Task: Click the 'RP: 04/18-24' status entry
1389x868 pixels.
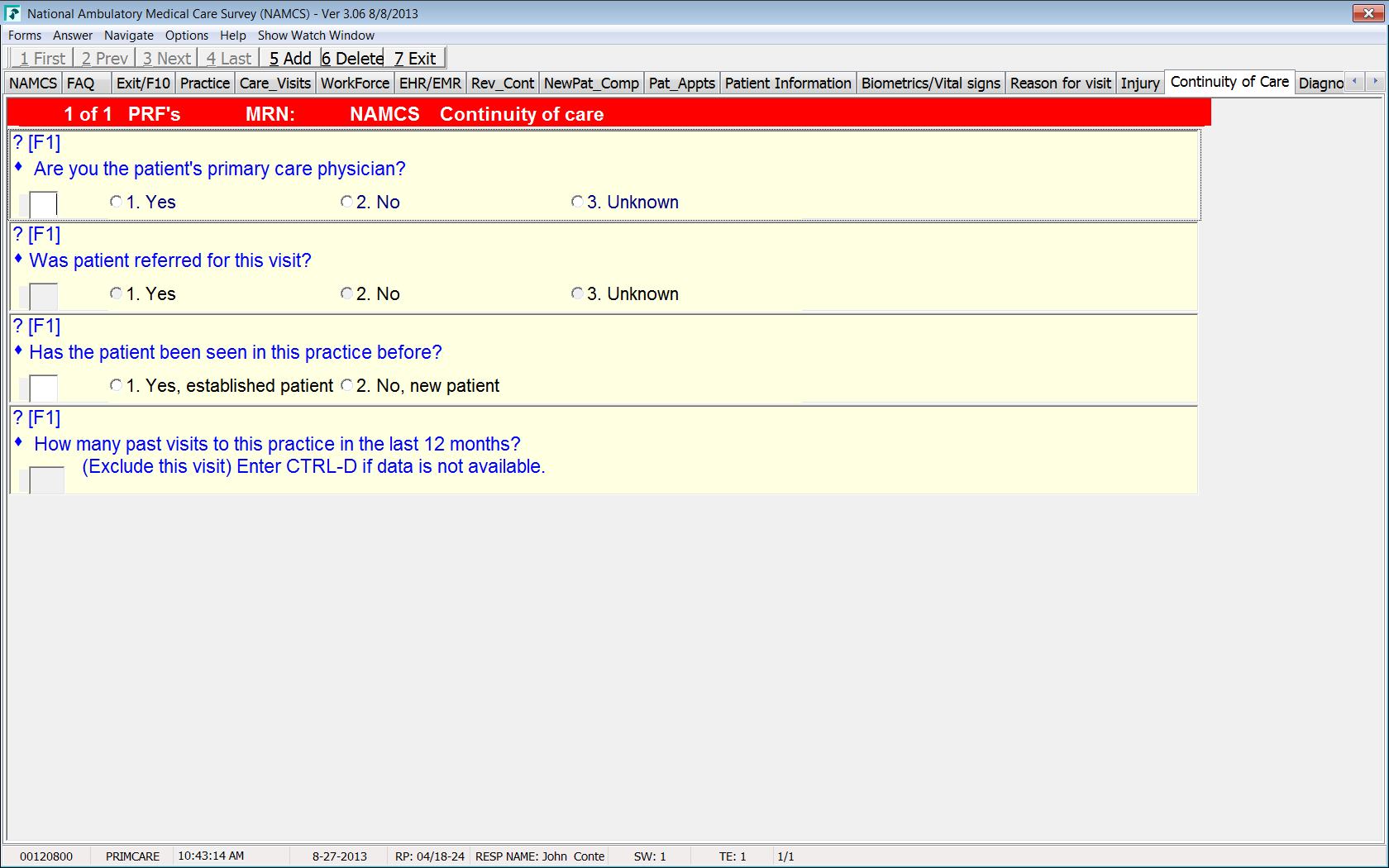Action: tap(430, 856)
